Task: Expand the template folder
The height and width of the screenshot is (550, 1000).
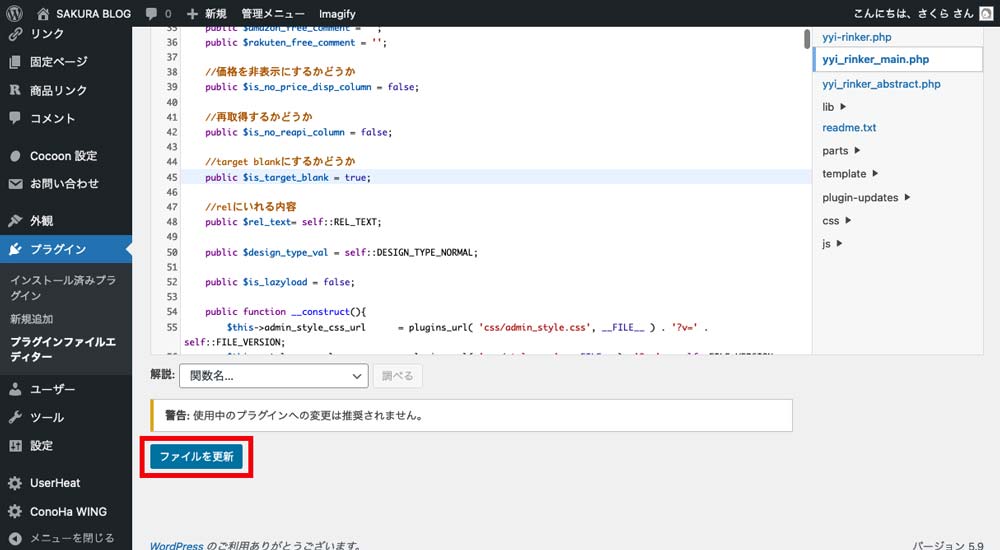Action: (x=850, y=174)
